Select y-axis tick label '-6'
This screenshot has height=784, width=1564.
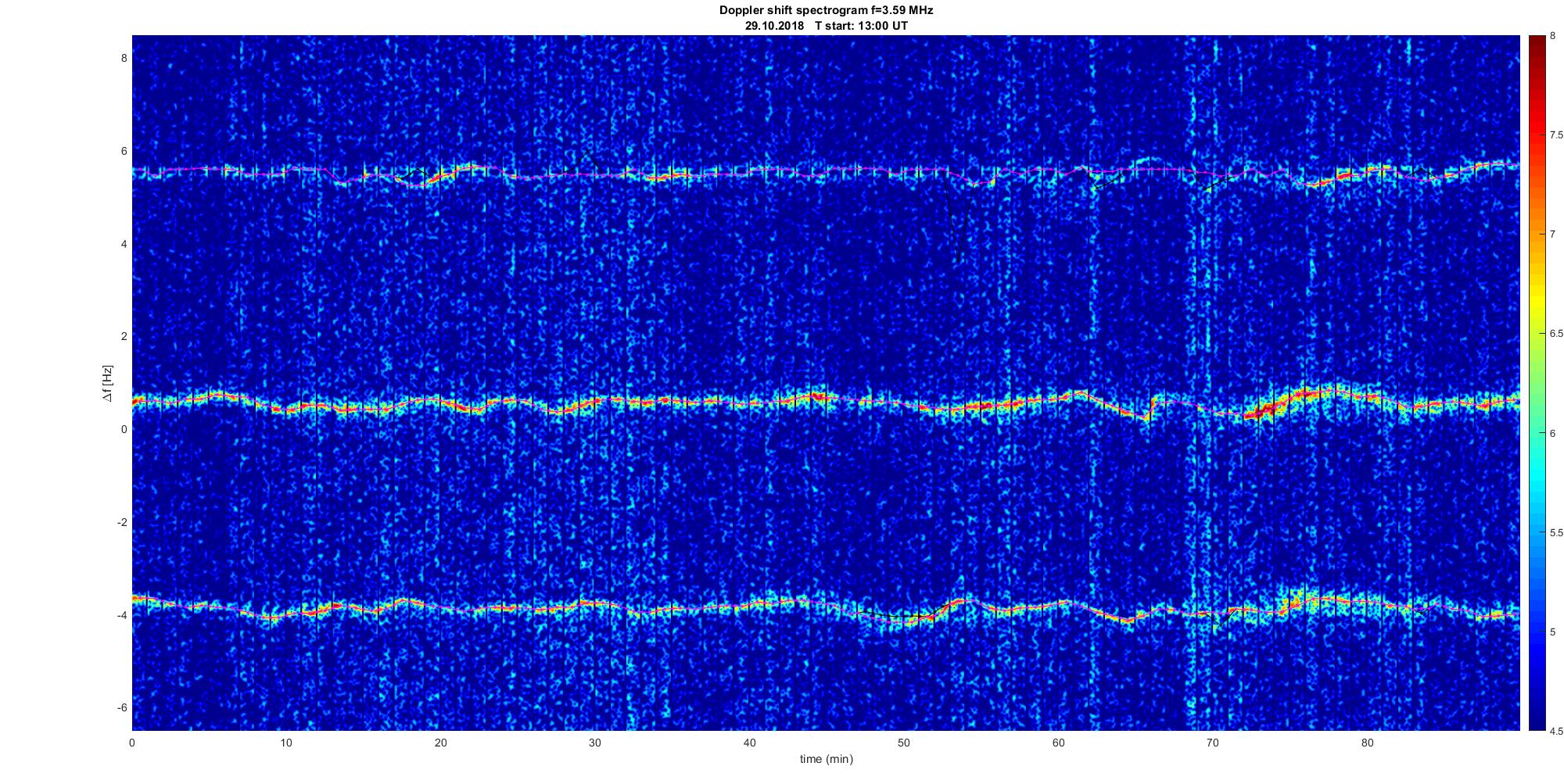click(122, 707)
